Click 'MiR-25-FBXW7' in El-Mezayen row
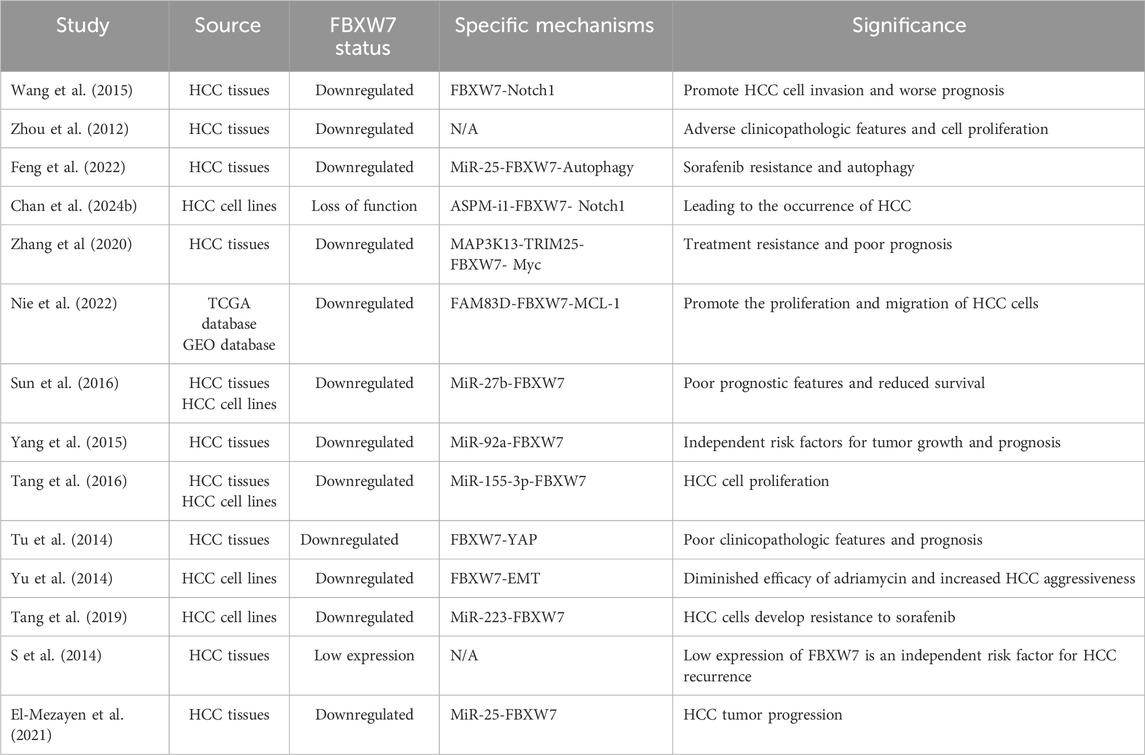The width and height of the screenshot is (1145, 755). click(503, 714)
